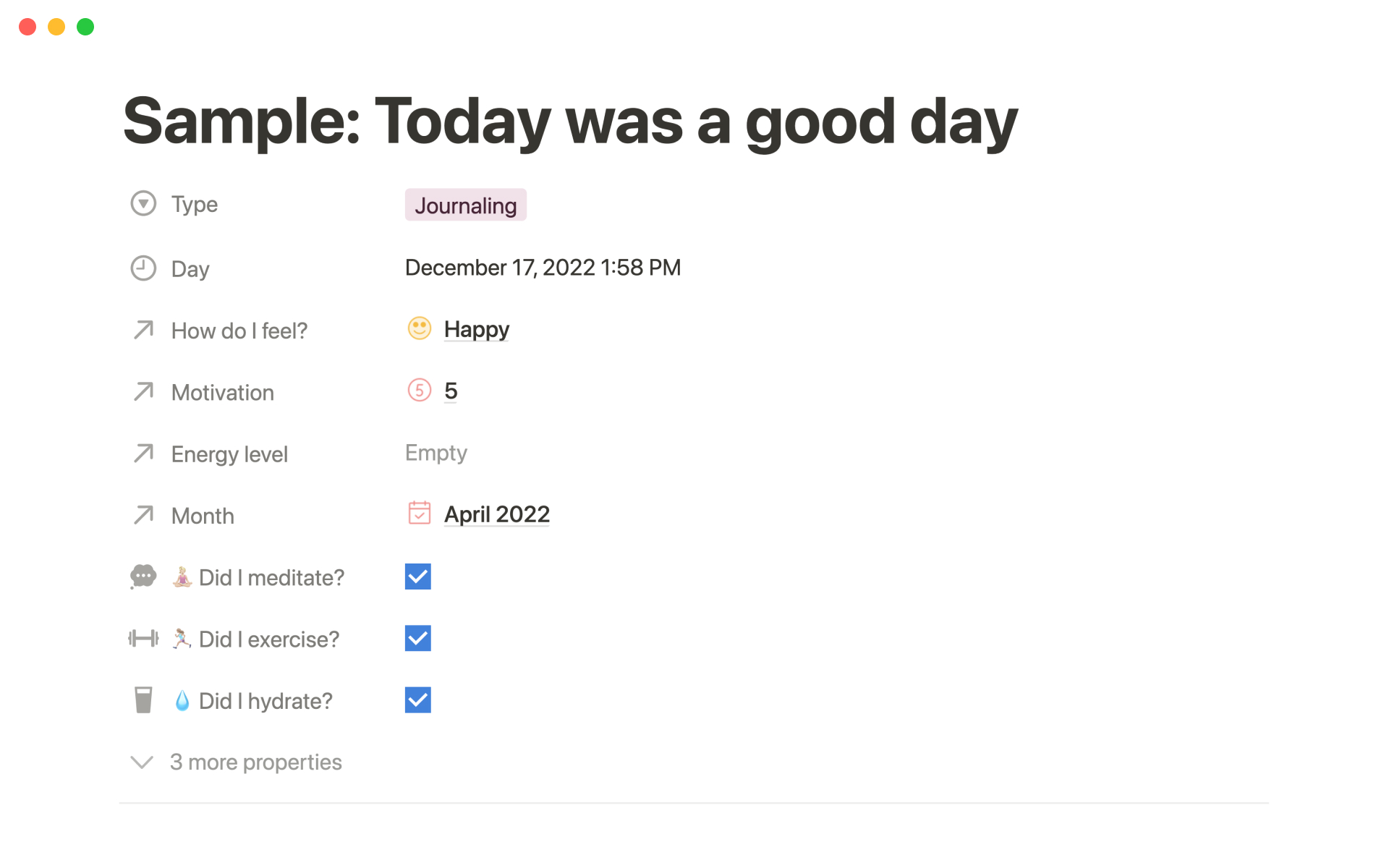Expand the 3 more properties chevron
1389x868 pixels.
142,762
